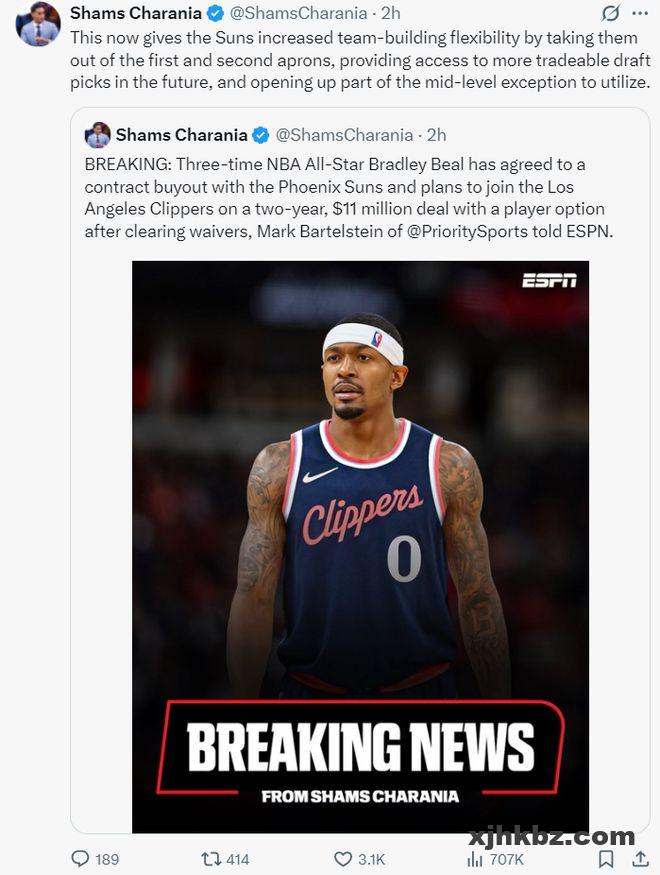Image resolution: width=660 pixels, height=875 pixels.
Task: Click the blue verified badge in the main tweet
Action: point(215,13)
